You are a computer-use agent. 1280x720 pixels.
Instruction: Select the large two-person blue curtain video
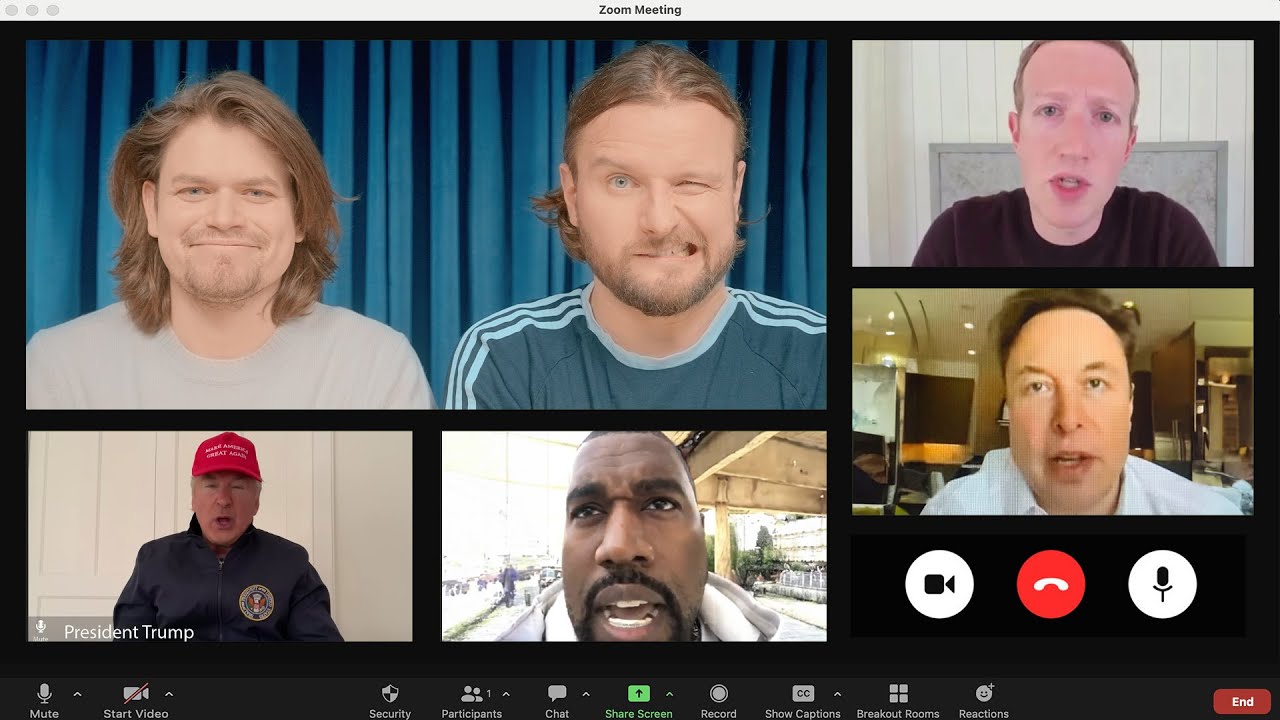[x=426, y=225]
